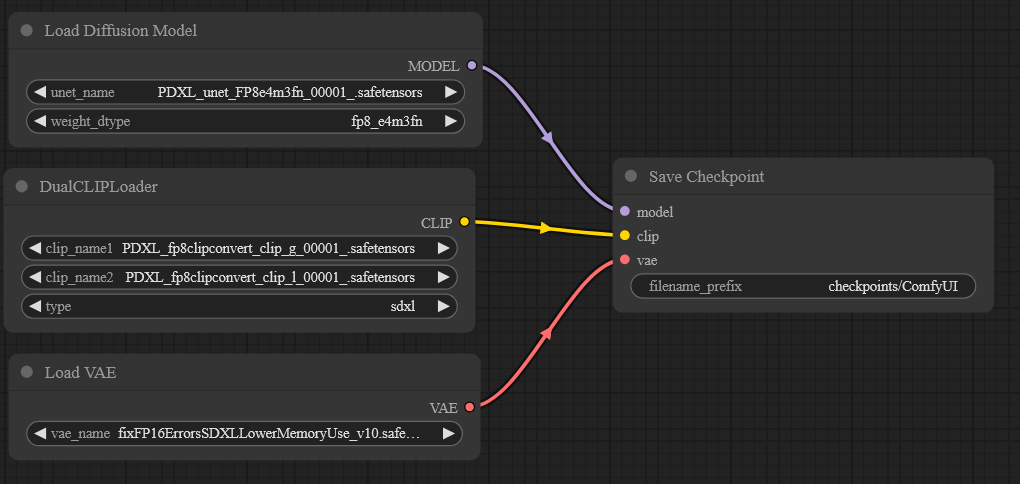Click next arrow on weight_dtype

pyautogui.click(x=451, y=121)
